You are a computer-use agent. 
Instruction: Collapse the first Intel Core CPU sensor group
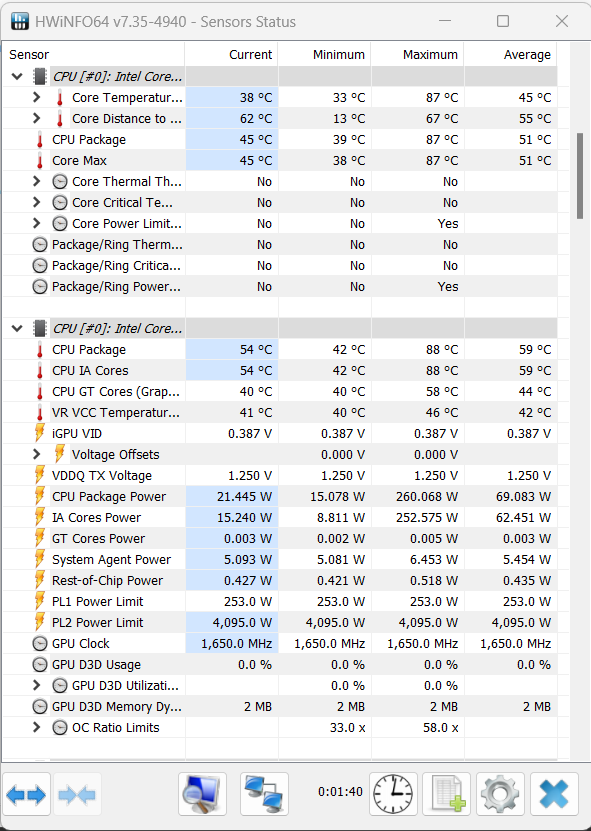click(16, 76)
